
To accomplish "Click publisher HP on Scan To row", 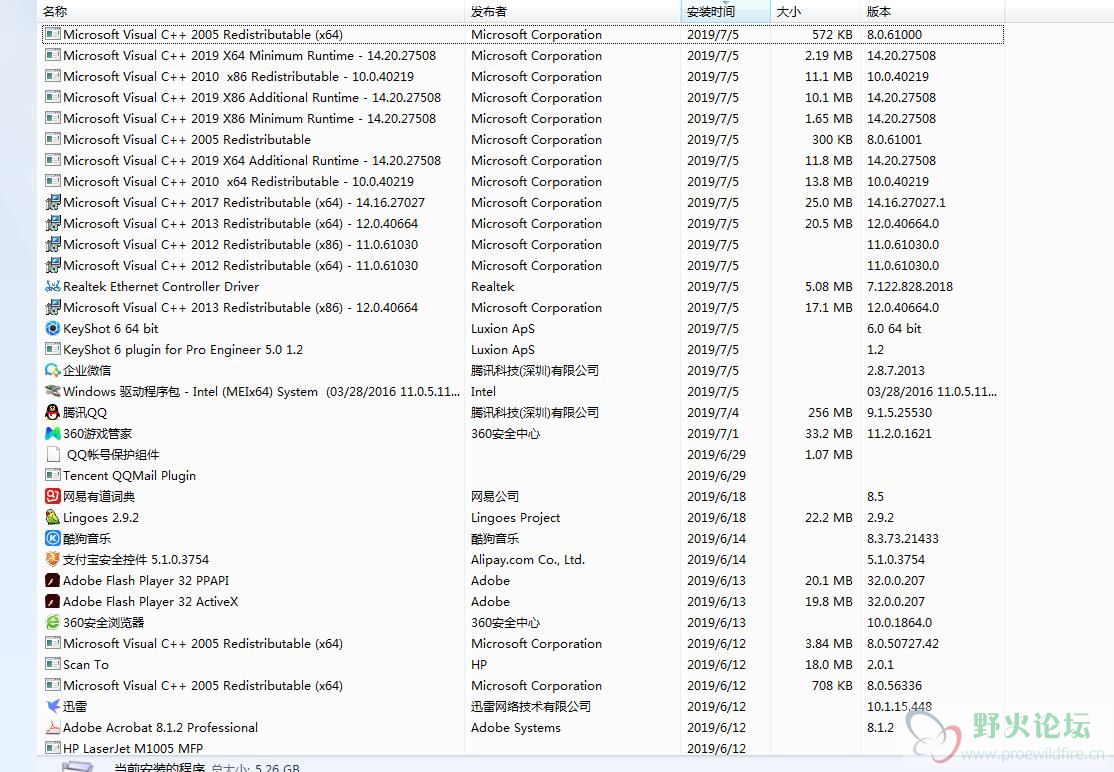I will tap(479, 664).
